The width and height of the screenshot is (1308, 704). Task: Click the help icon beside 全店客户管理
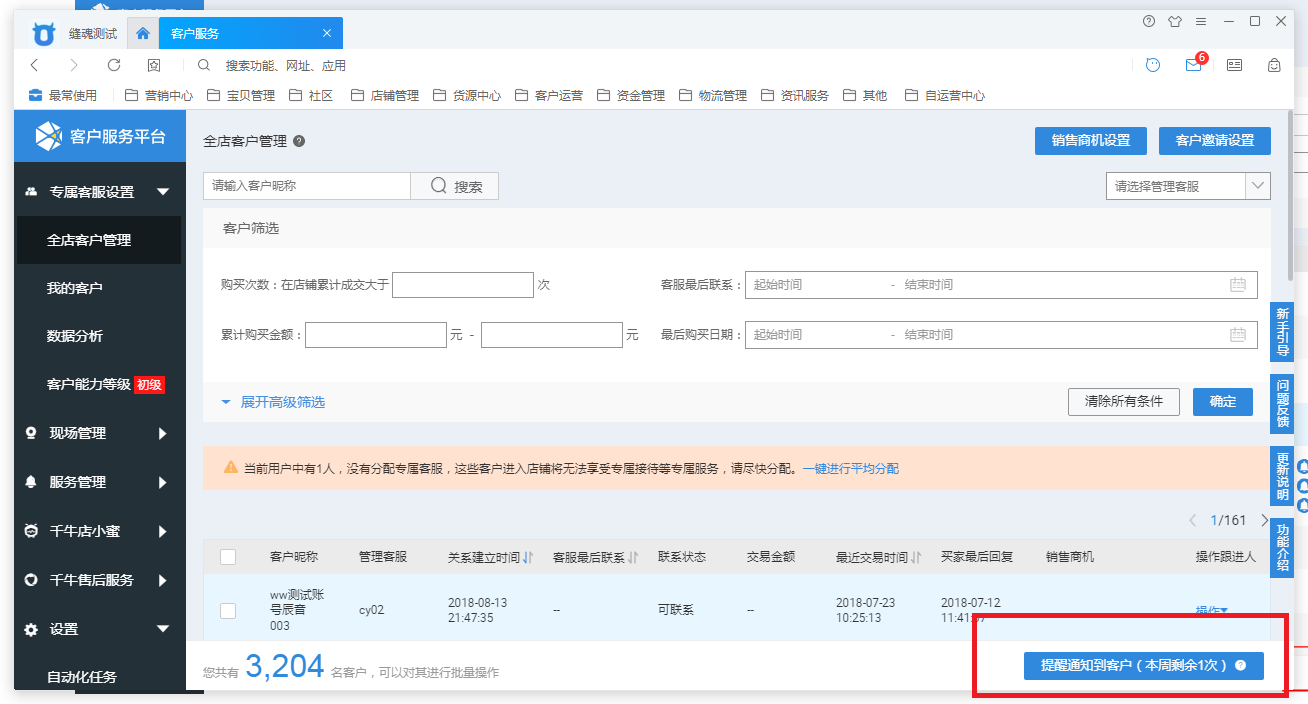click(x=299, y=142)
